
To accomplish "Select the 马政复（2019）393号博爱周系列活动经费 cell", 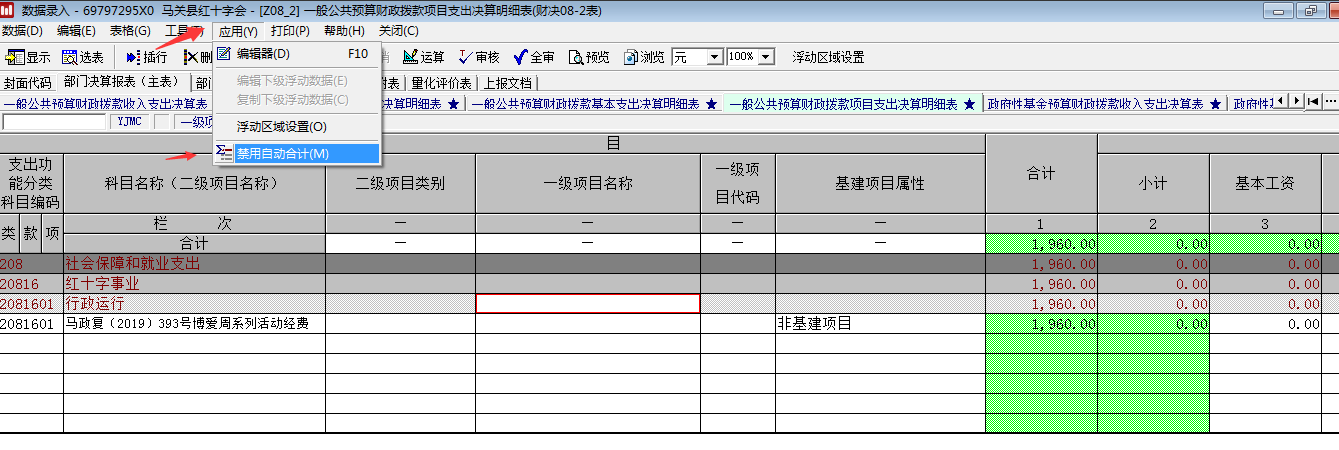I will pyautogui.click(x=194, y=324).
